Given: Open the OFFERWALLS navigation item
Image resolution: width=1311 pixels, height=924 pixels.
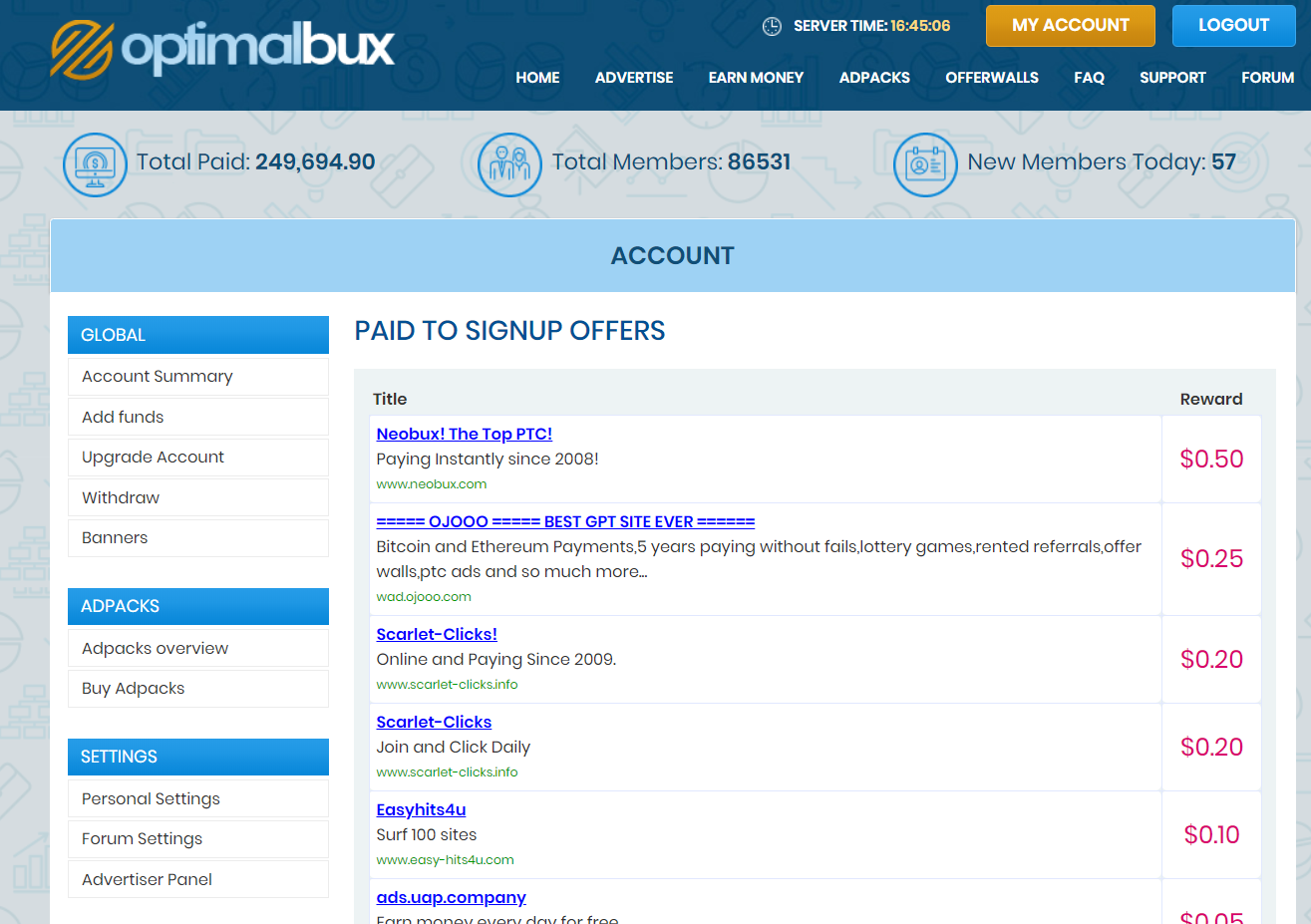Looking at the screenshot, I should coord(992,78).
